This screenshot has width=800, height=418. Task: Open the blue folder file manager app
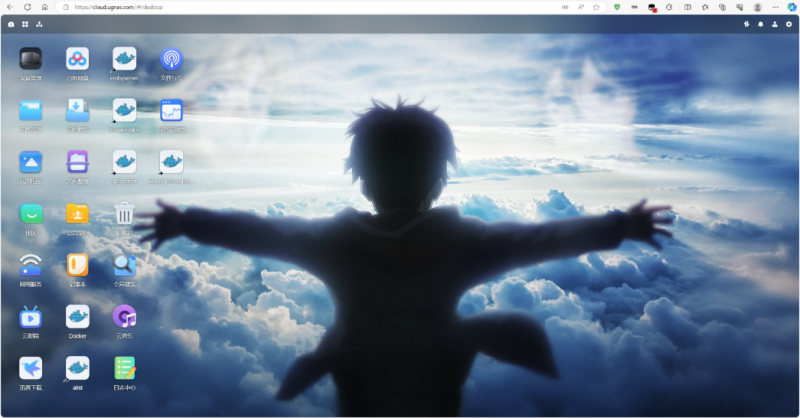(31, 110)
